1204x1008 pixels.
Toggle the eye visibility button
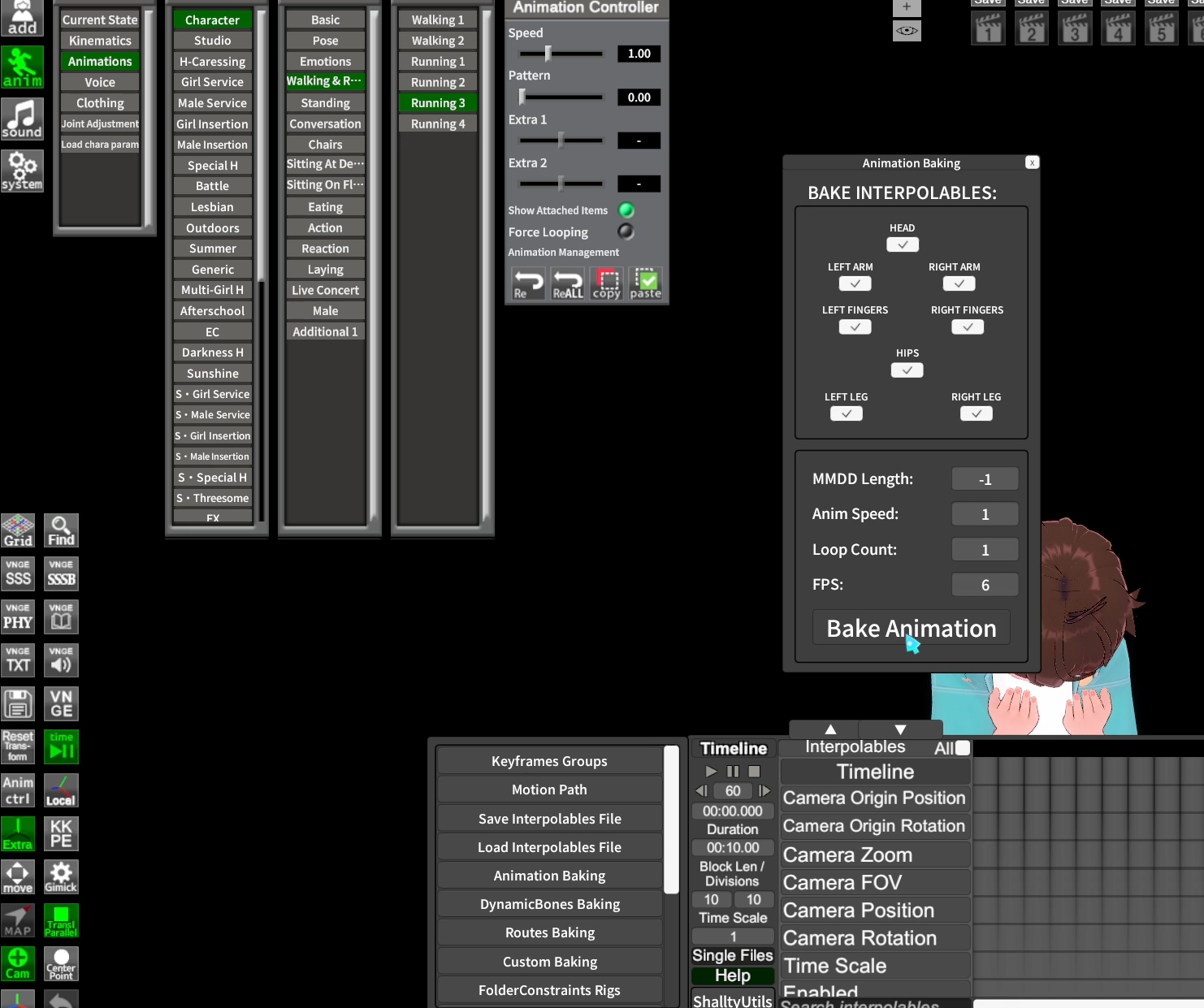(907, 31)
